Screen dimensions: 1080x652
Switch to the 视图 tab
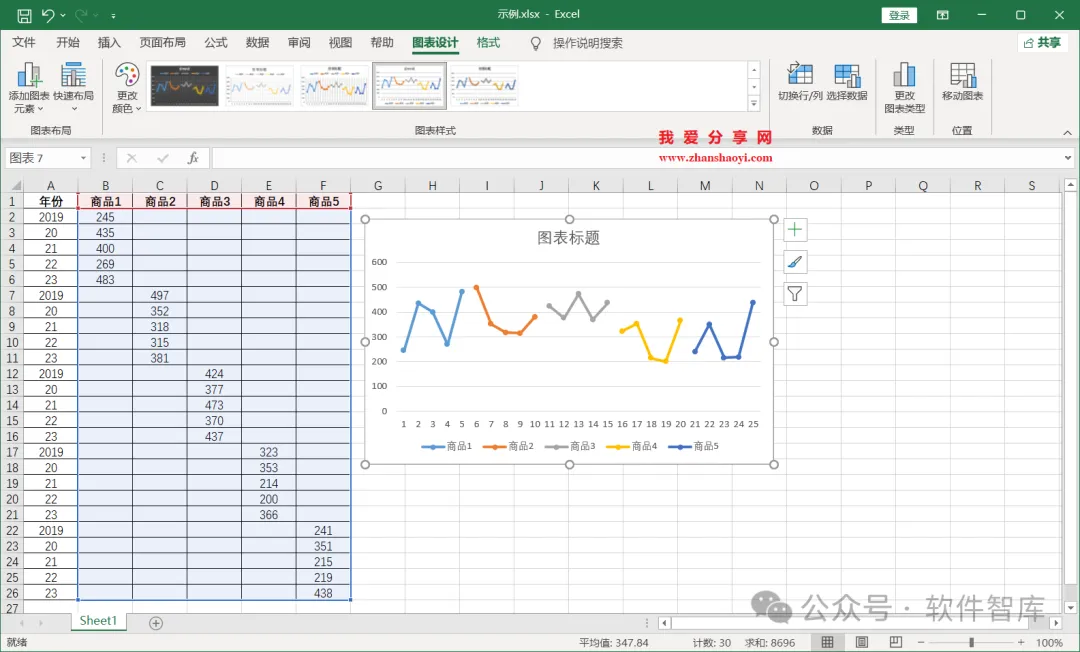point(340,43)
